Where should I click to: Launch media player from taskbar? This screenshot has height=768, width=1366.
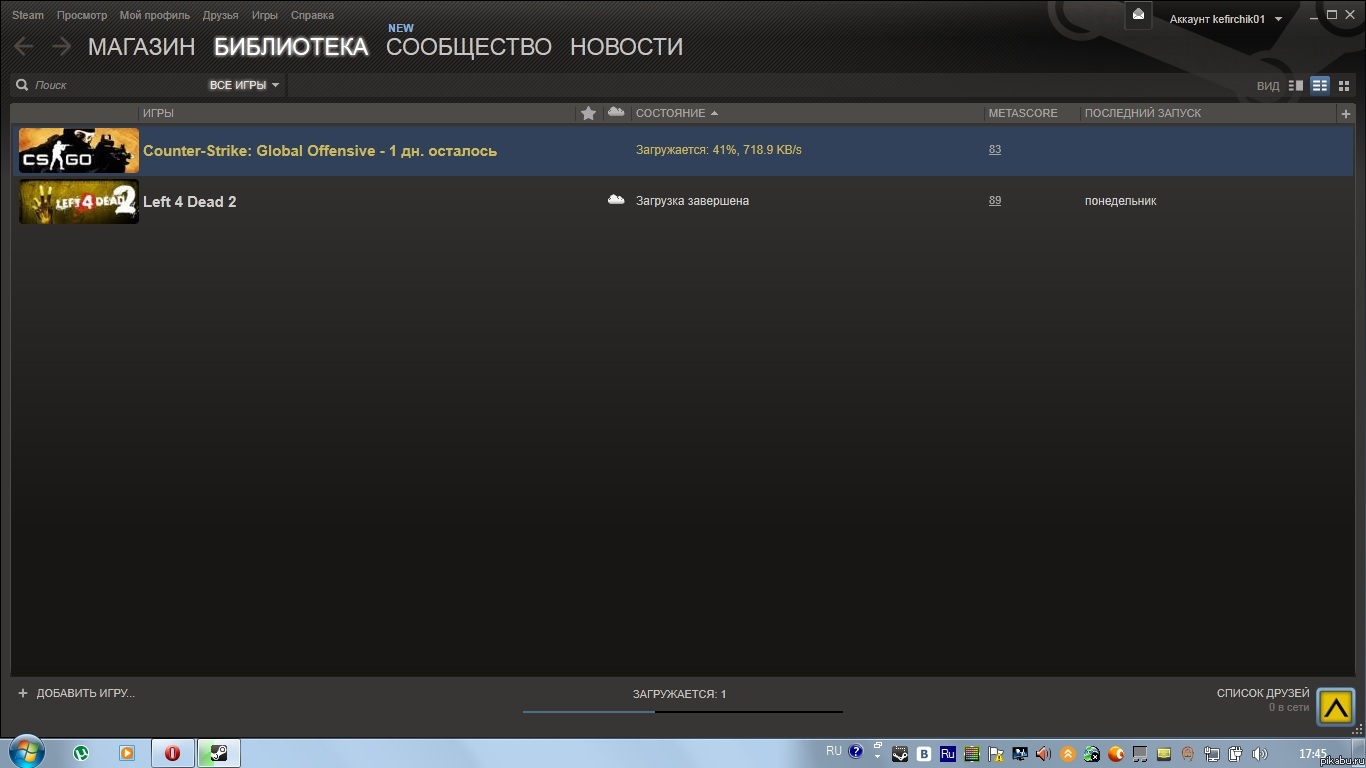coord(127,753)
